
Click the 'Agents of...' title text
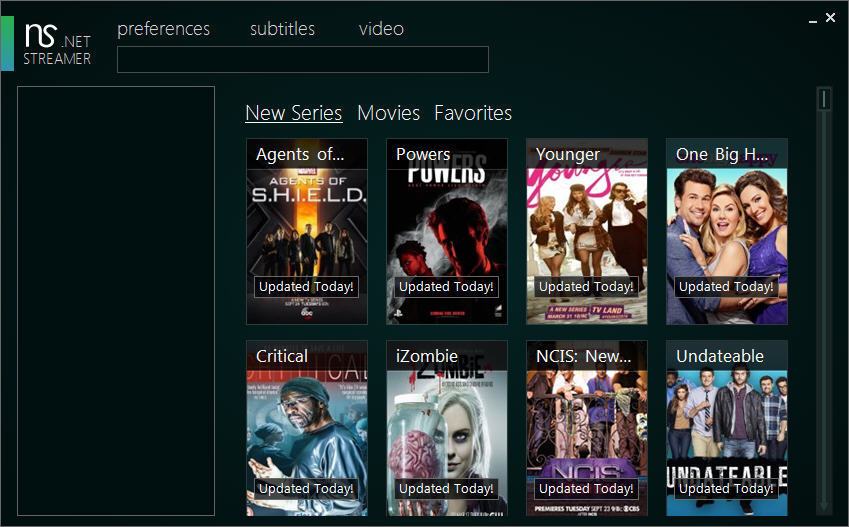coord(300,154)
